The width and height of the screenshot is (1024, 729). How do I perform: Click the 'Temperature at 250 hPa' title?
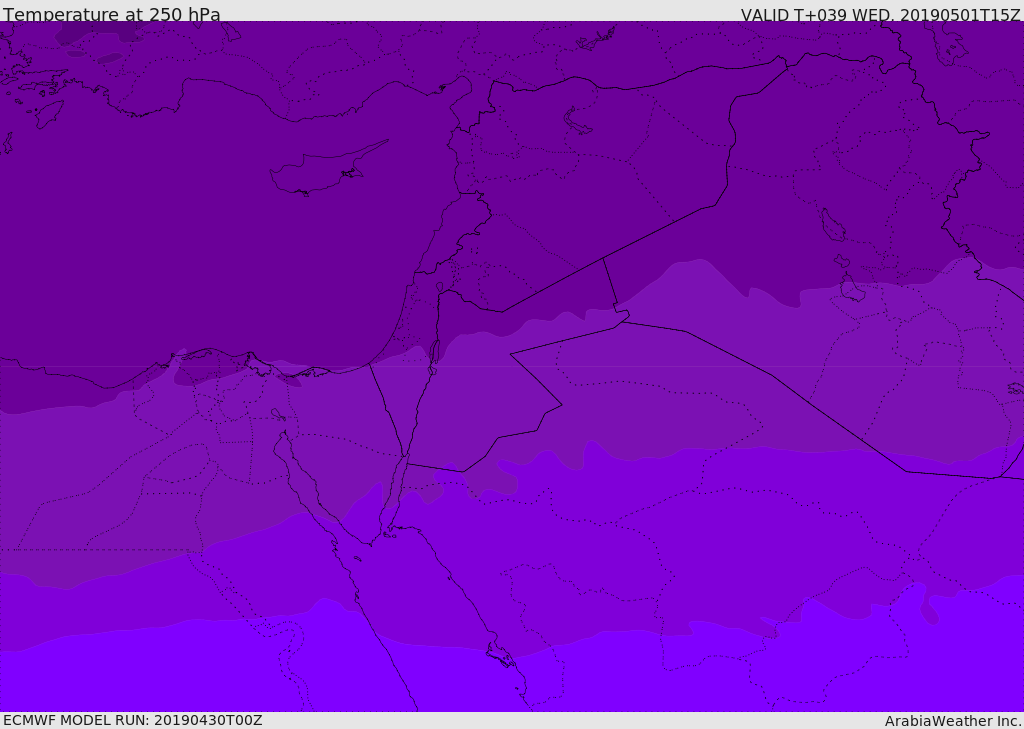tap(112, 14)
